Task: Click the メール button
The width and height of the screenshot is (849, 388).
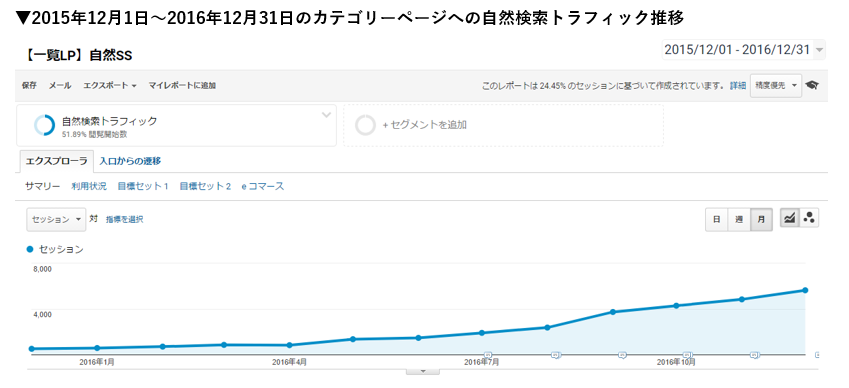Action: point(60,86)
